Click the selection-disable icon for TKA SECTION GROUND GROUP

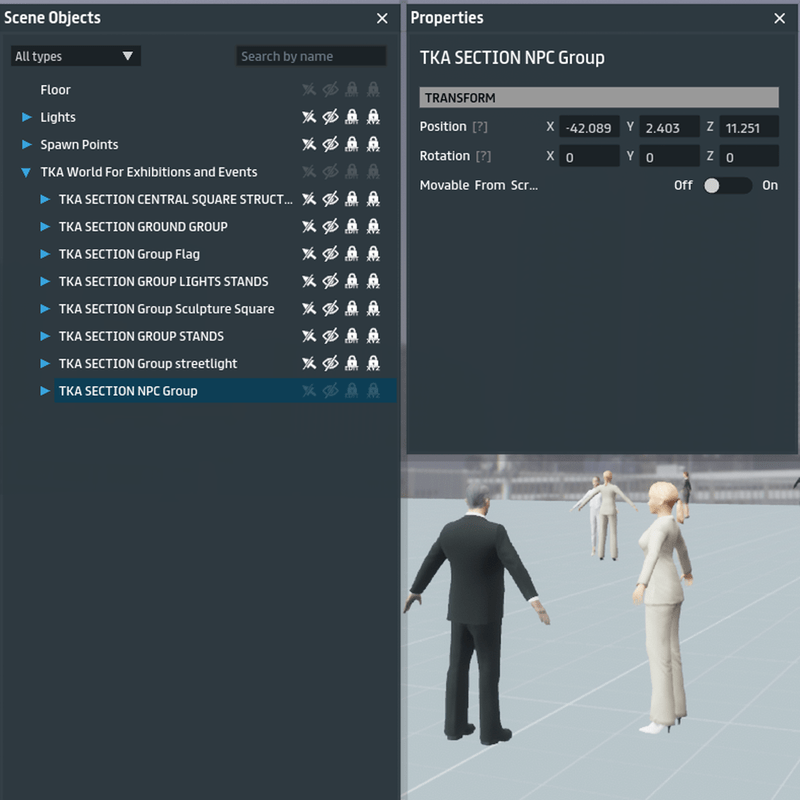tap(309, 227)
